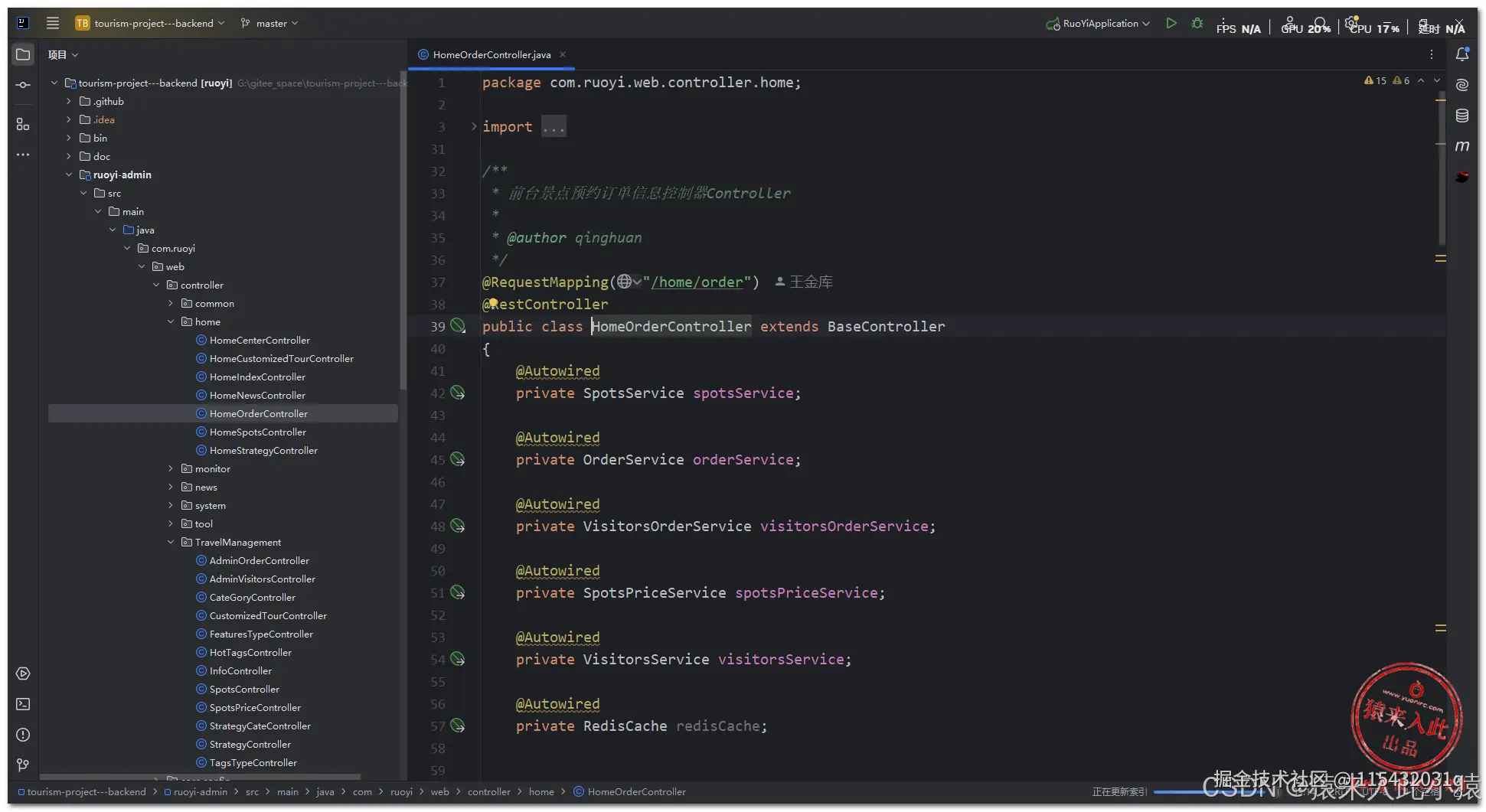The width and height of the screenshot is (1486, 812).
Task: Open the Maven tool window
Action: pos(1462,145)
